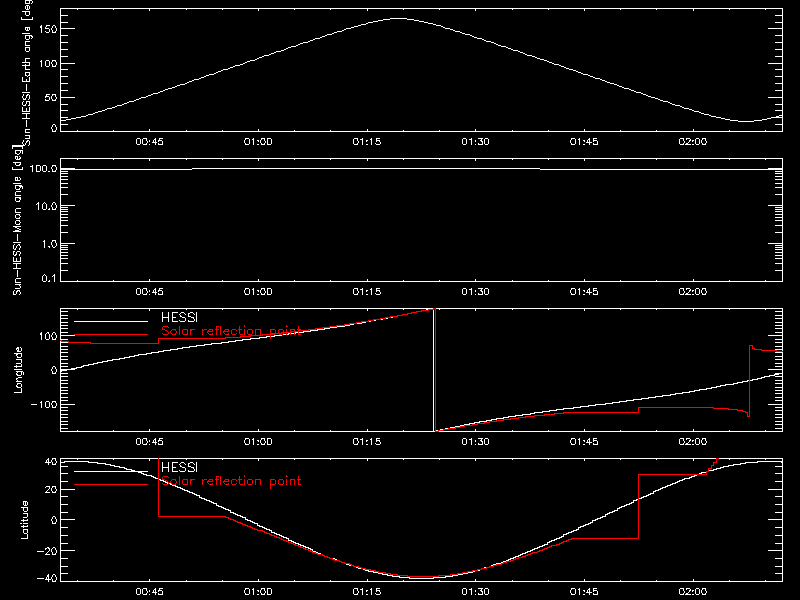Select the 100 tick on the Earth angle plot
This screenshot has width=800, height=600.
tap(48, 64)
